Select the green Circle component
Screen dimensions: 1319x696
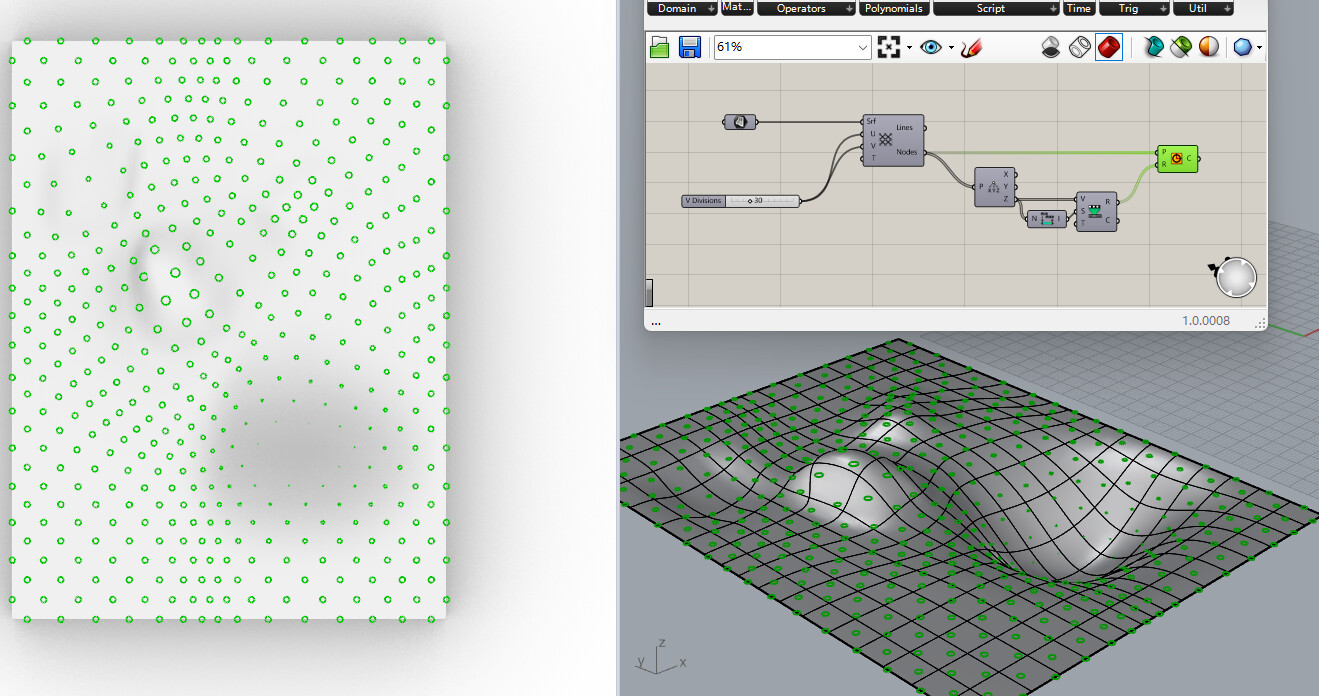click(1177, 158)
